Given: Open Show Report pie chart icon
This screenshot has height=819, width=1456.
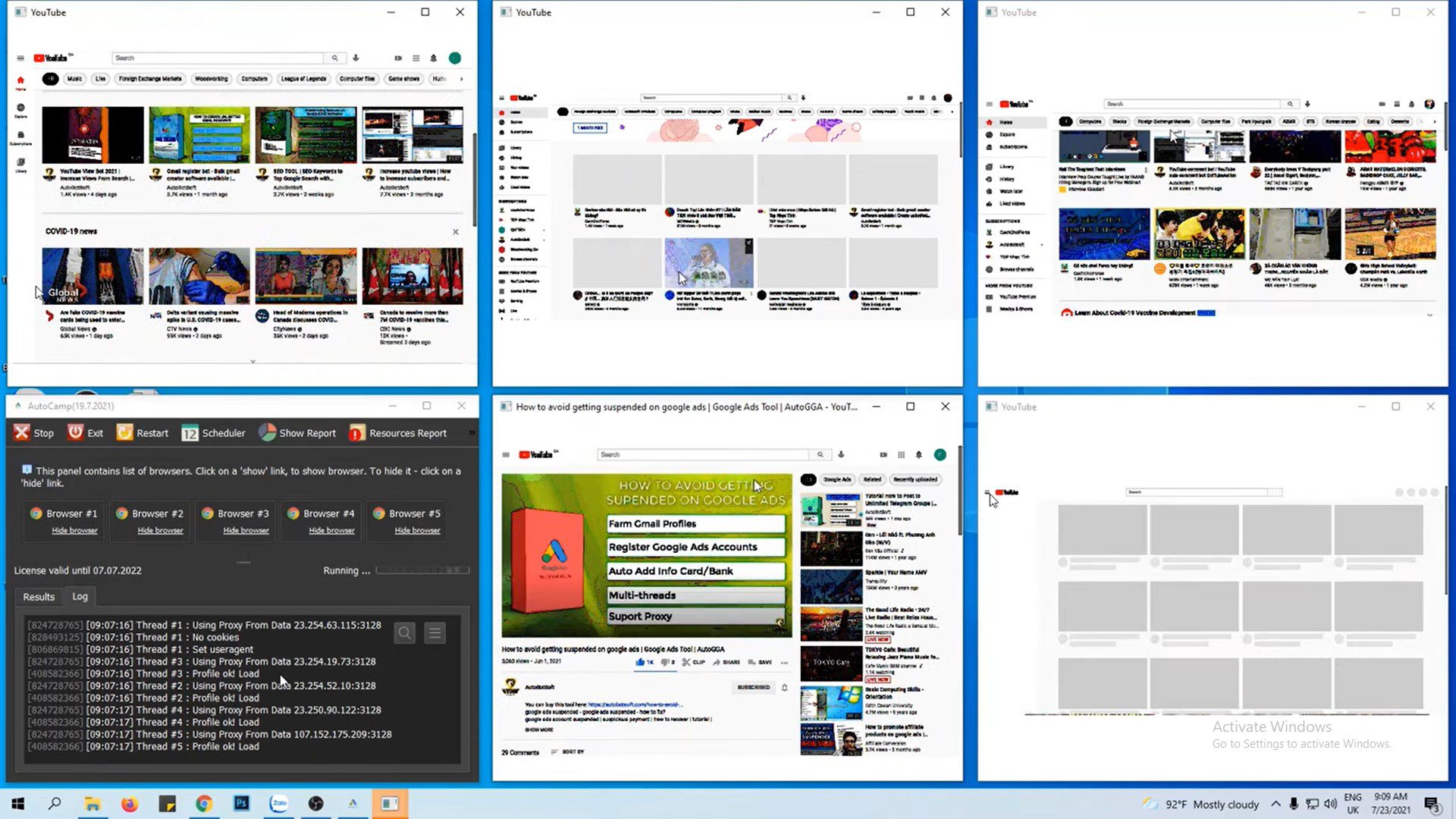Looking at the screenshot, I should (267, 432).
